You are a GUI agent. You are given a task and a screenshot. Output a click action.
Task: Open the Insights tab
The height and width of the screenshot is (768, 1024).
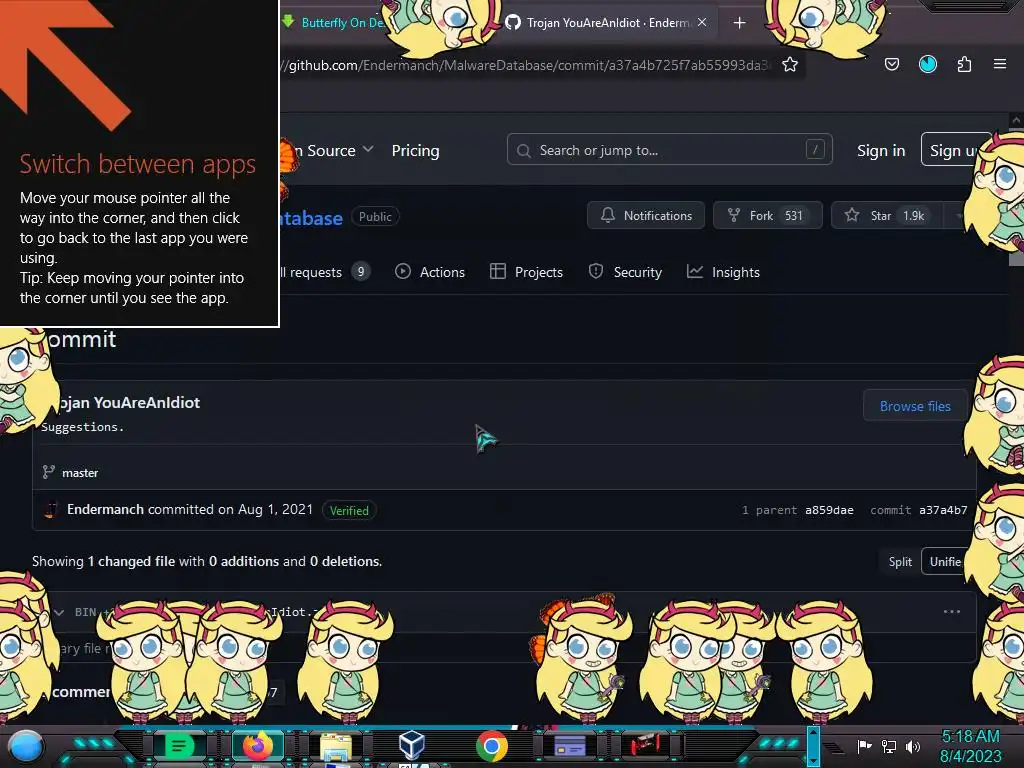pos(723,272)
